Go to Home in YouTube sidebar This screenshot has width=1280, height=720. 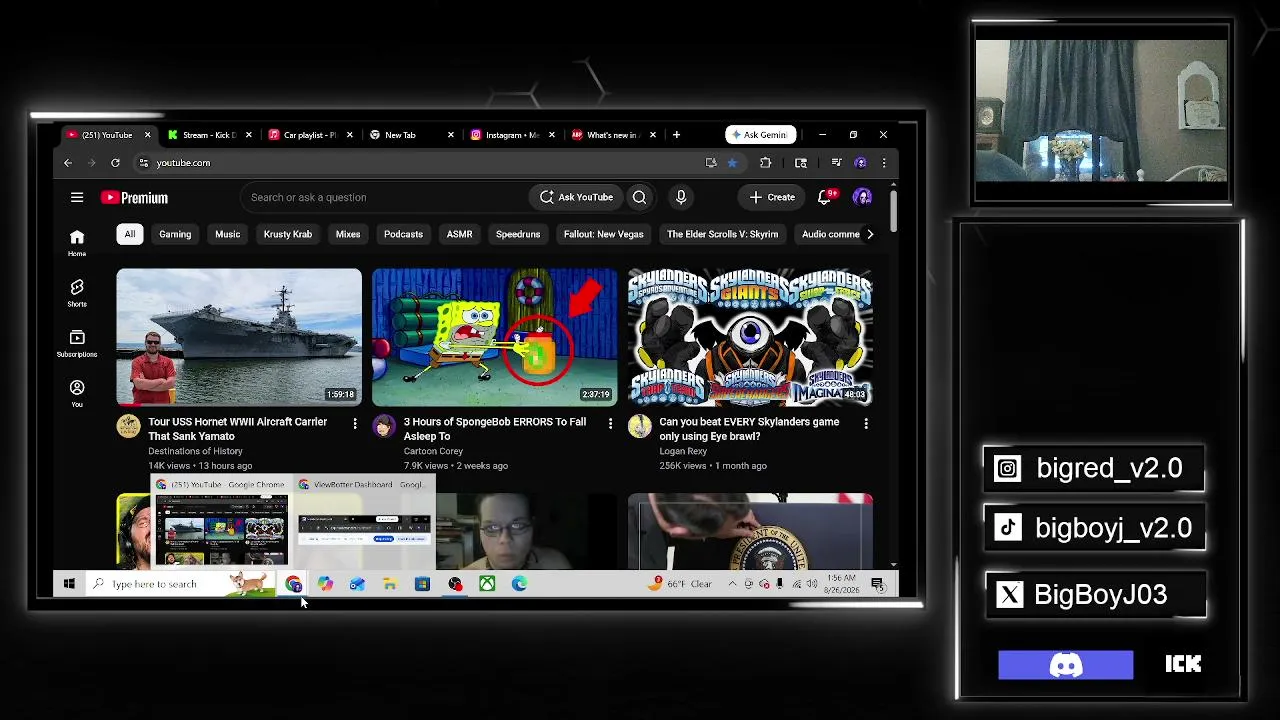(x=77, y=242)
